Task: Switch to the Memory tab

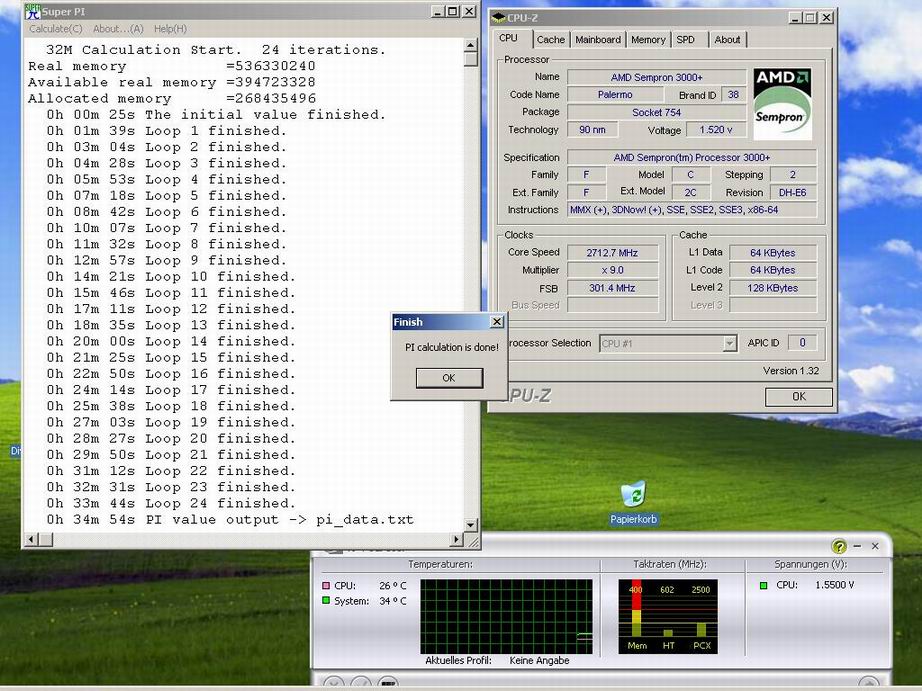Action: (648, 39)
